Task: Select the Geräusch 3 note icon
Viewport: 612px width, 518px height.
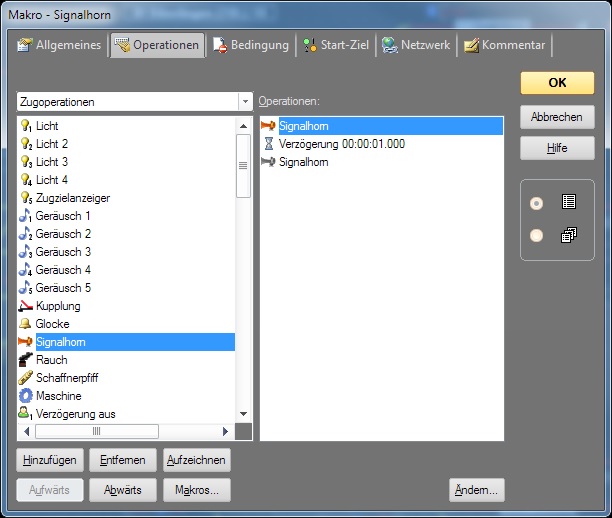Action: click(26, 252)
